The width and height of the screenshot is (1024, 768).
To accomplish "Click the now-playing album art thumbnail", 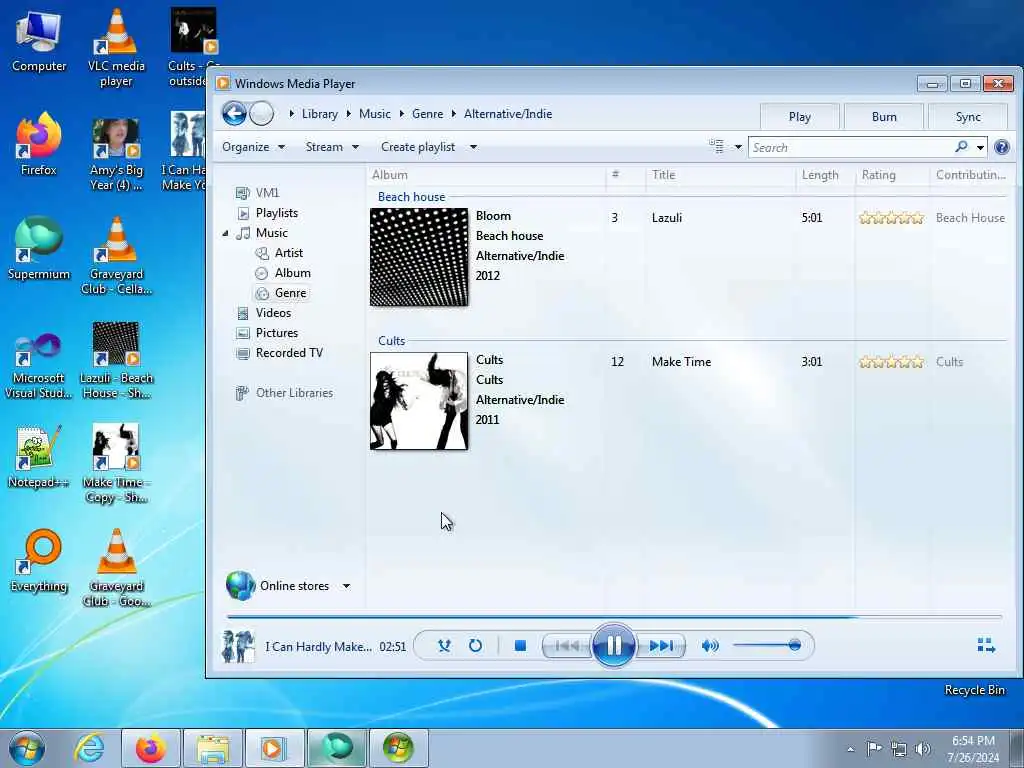I will click(239, 646).
